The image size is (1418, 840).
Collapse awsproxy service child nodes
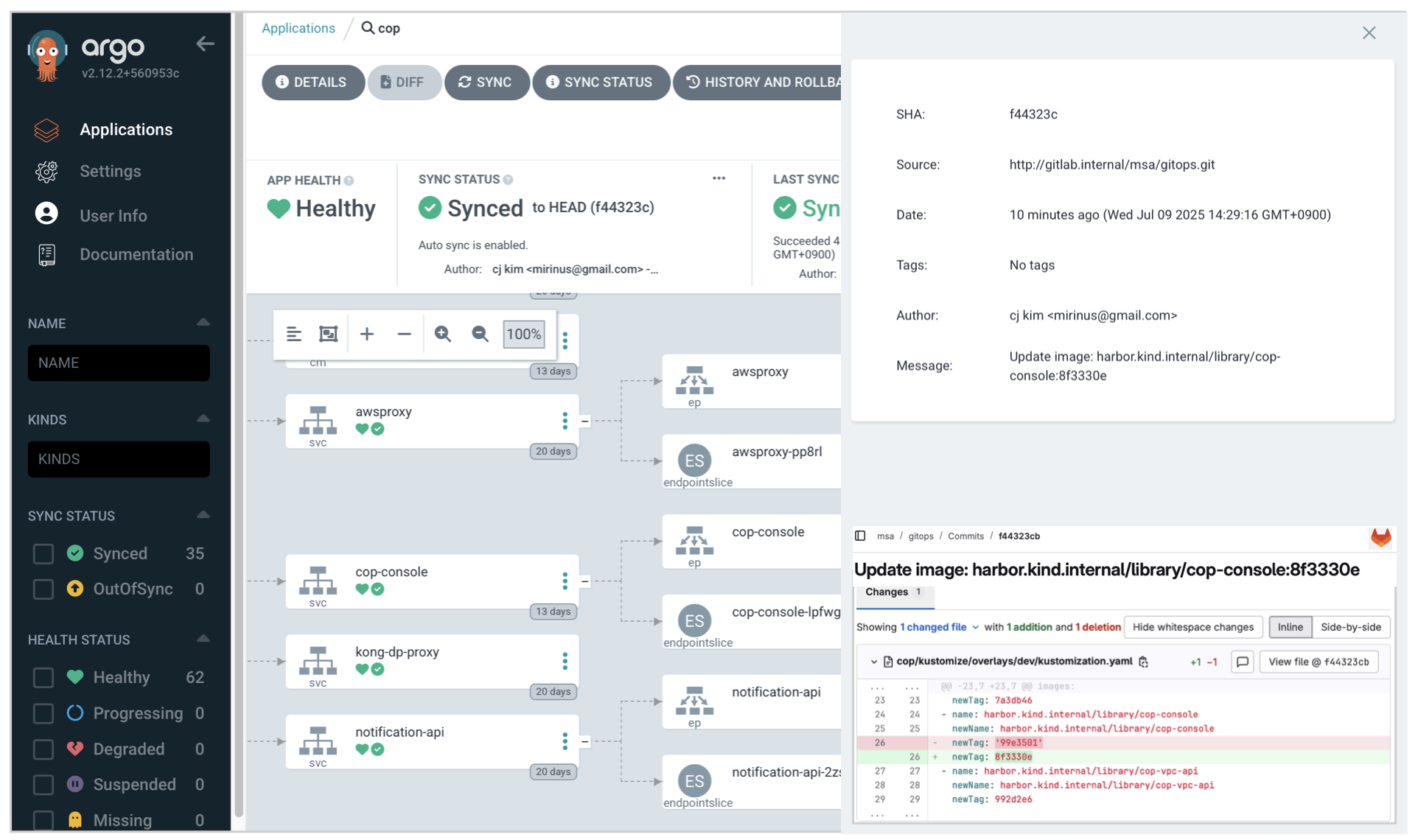584,421
